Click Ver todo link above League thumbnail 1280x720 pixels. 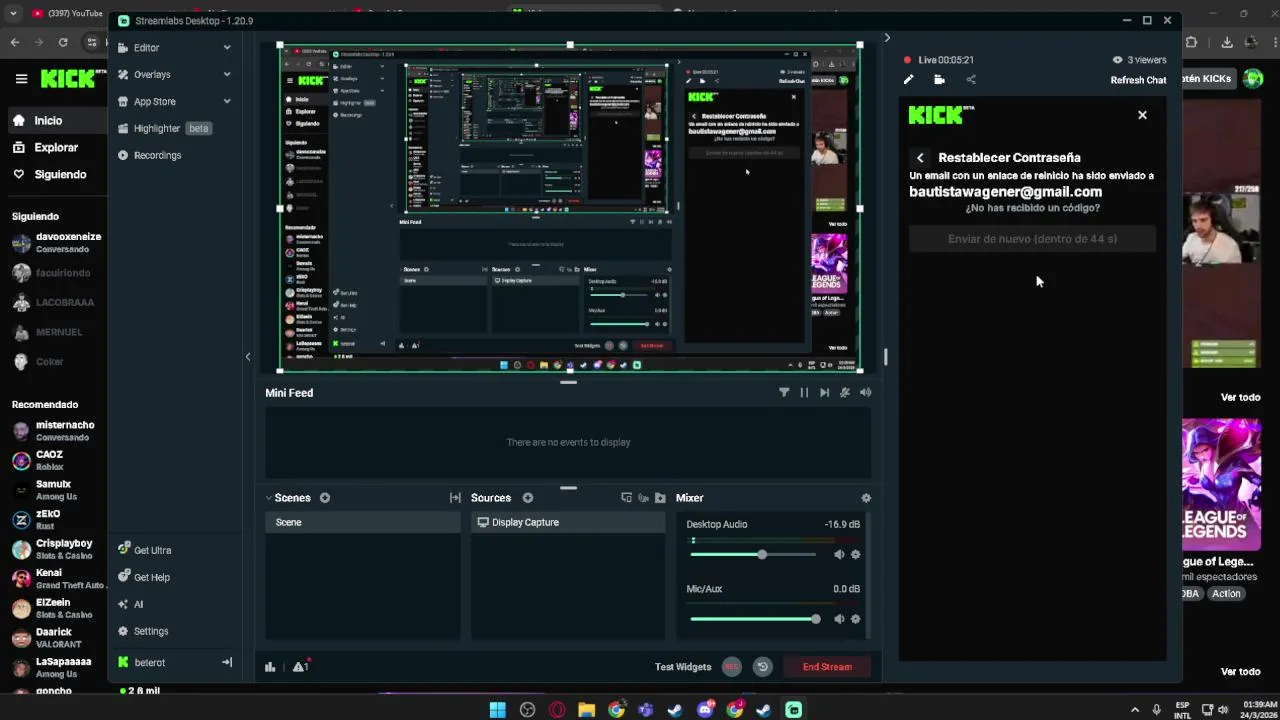pos(1240,397)
